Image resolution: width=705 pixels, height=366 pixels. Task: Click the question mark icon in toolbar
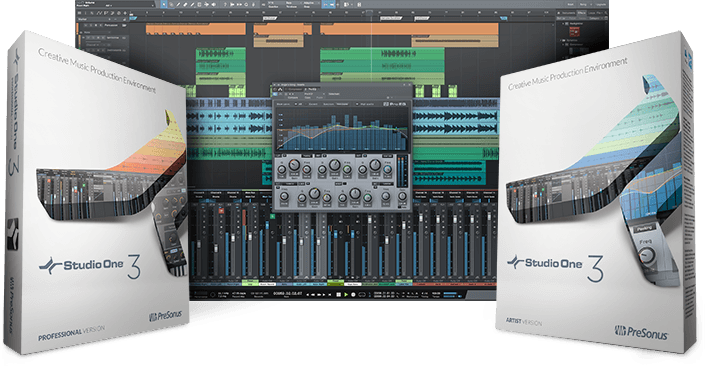point(225,4)
